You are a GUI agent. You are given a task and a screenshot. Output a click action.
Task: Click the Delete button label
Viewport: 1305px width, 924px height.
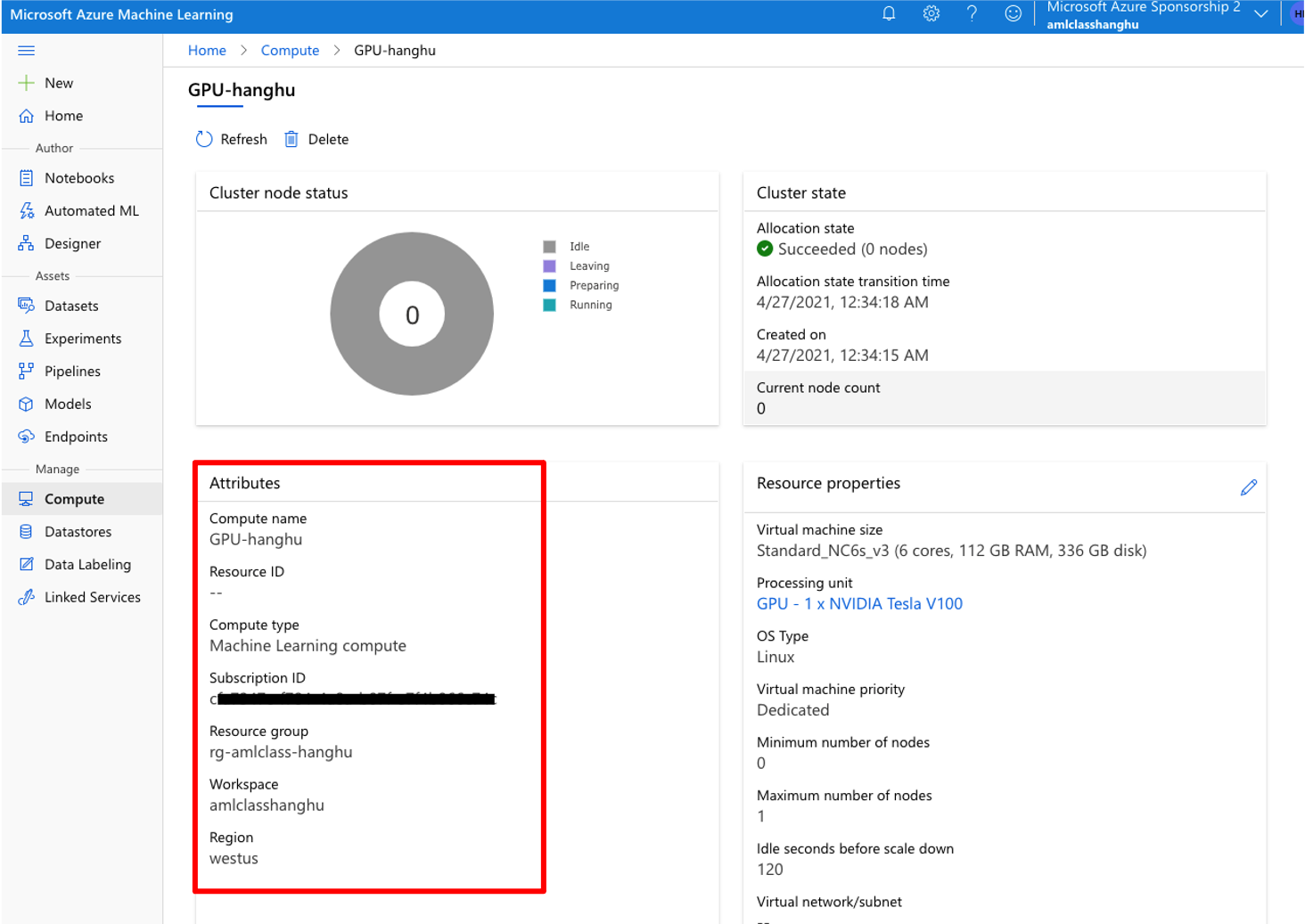(x=328, y=139)
